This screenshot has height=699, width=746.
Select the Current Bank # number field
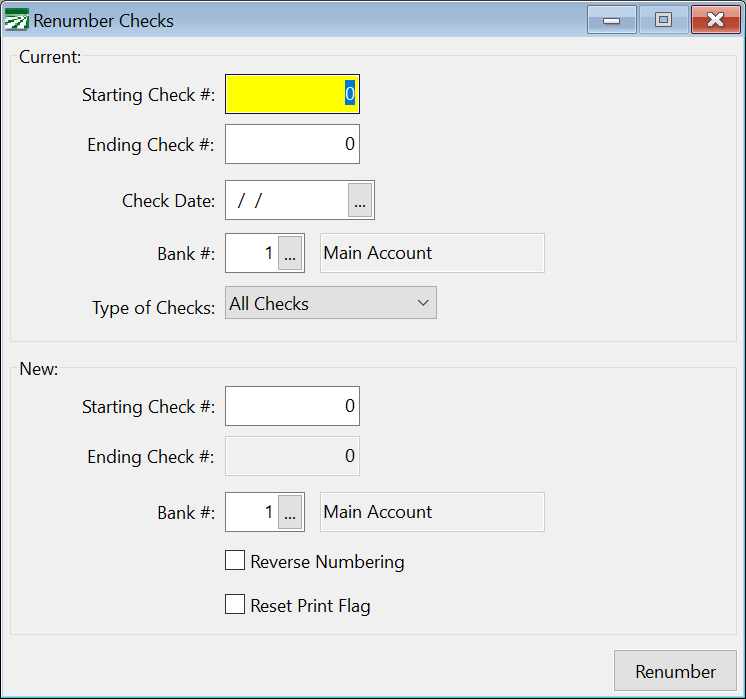pyautogui.click(x=251, y=254)
